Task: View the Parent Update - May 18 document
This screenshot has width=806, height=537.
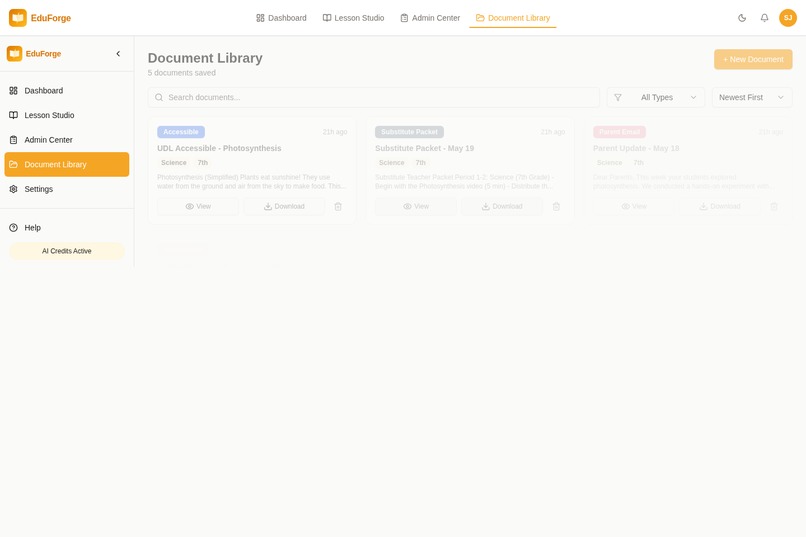Action: coord(634,206)
